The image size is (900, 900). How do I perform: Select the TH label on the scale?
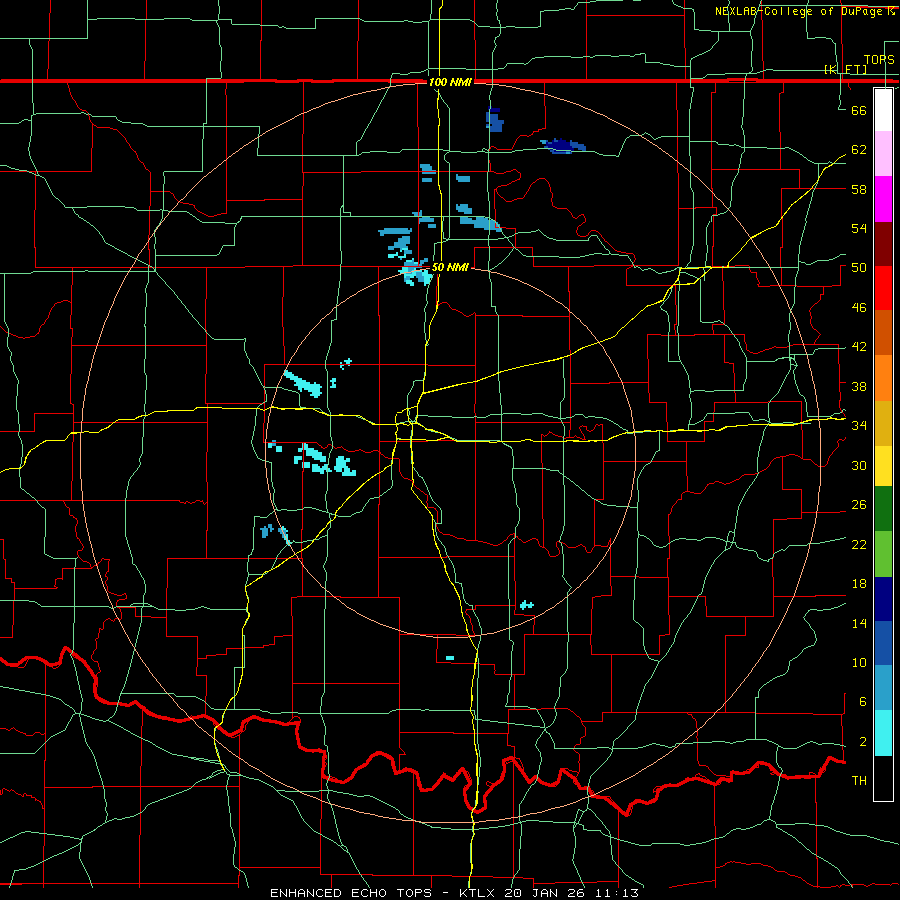(x=859, y=781)
